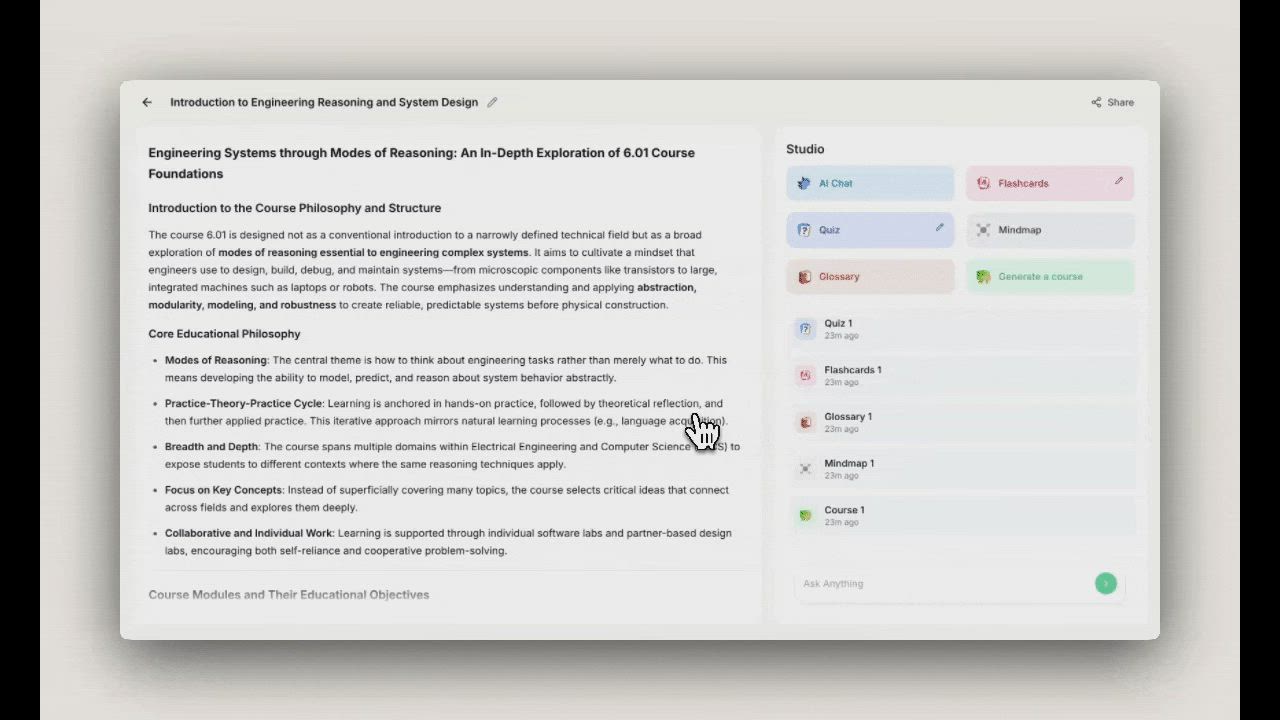Click the Course 1 row icon
The height and width of the screenshot is (720, 1280).
pos(806,516)
